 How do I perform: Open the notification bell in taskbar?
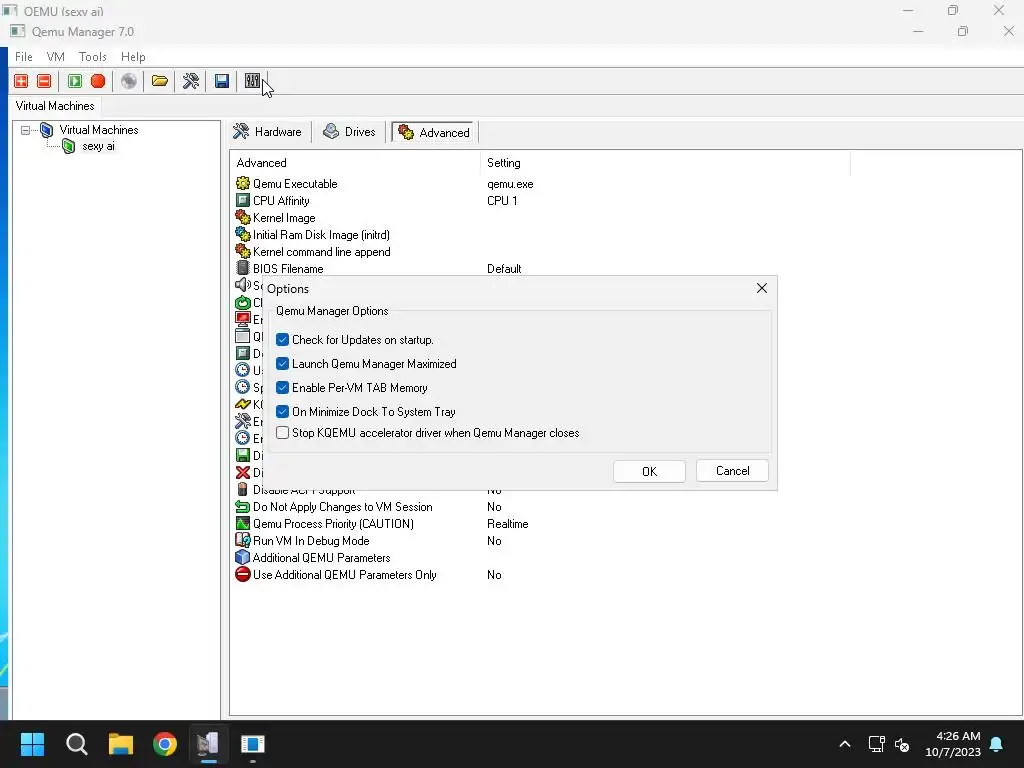[997, 744]
